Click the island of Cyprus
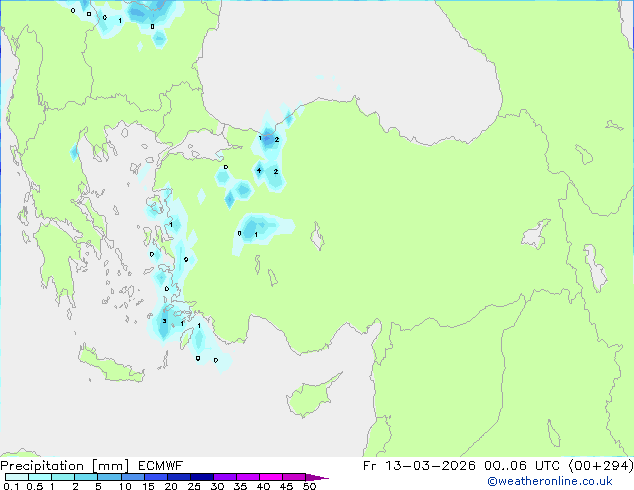This screenshot has width=634, height=490. [x=311, y=396]
